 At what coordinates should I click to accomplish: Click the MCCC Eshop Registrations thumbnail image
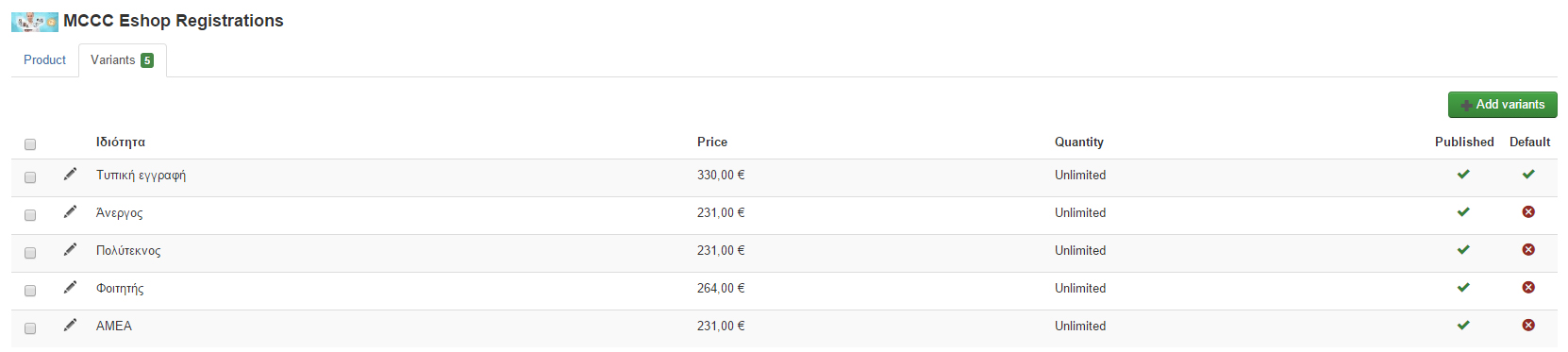[x=35, y=22]
